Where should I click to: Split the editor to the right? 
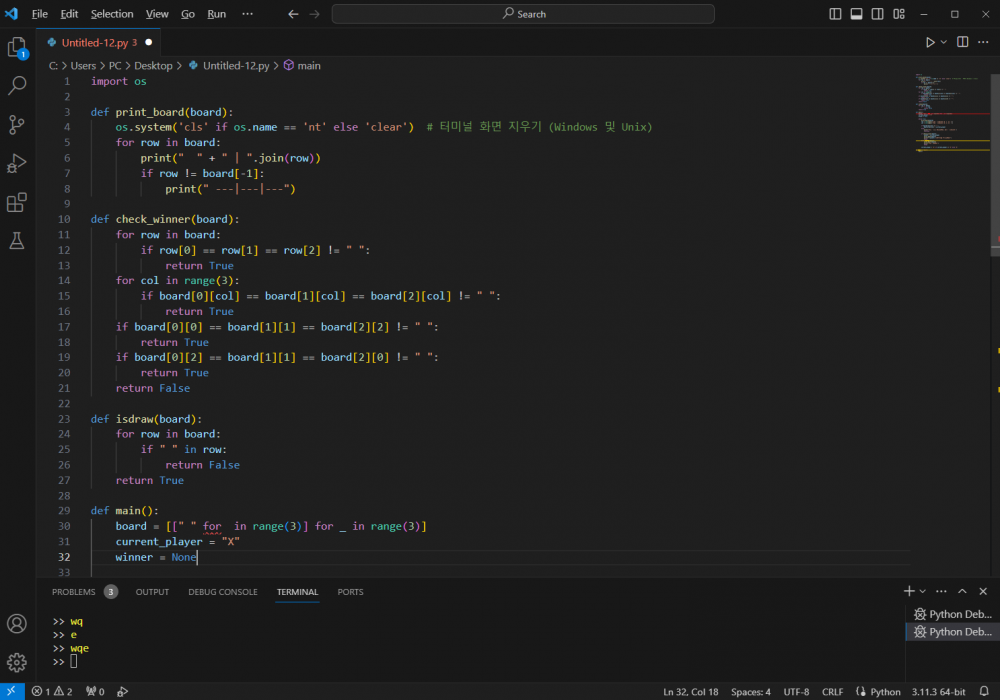pyautogui.click(x=962, y=42)
